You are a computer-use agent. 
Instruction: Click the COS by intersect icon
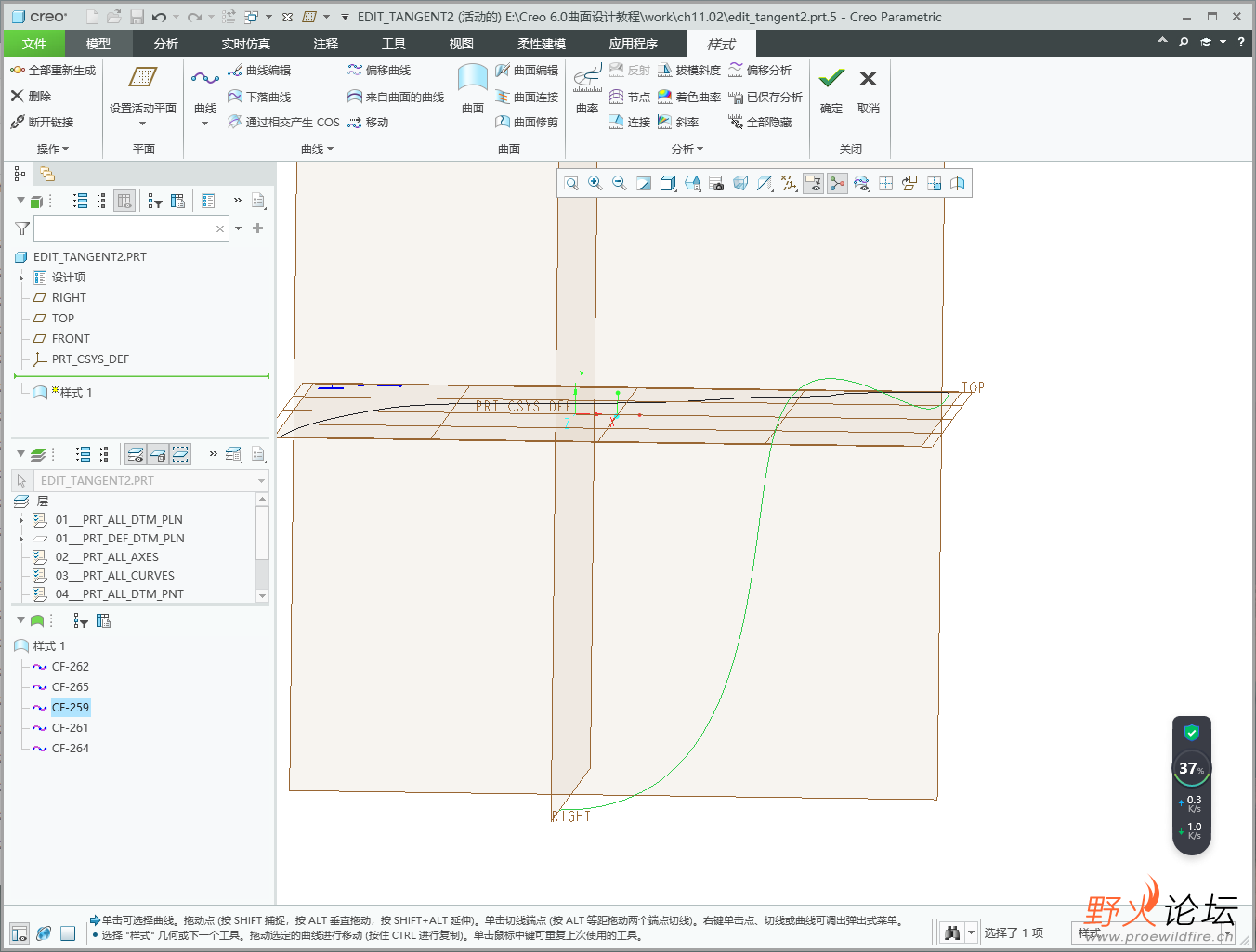[235, 122]
